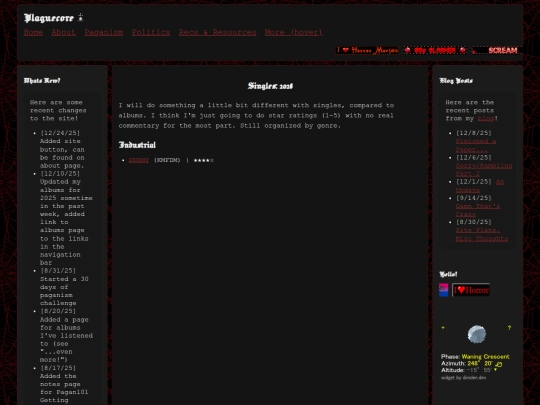Click the yellow question mark in the moon widget
Viewport: 540px width, 405px height.
509,328
